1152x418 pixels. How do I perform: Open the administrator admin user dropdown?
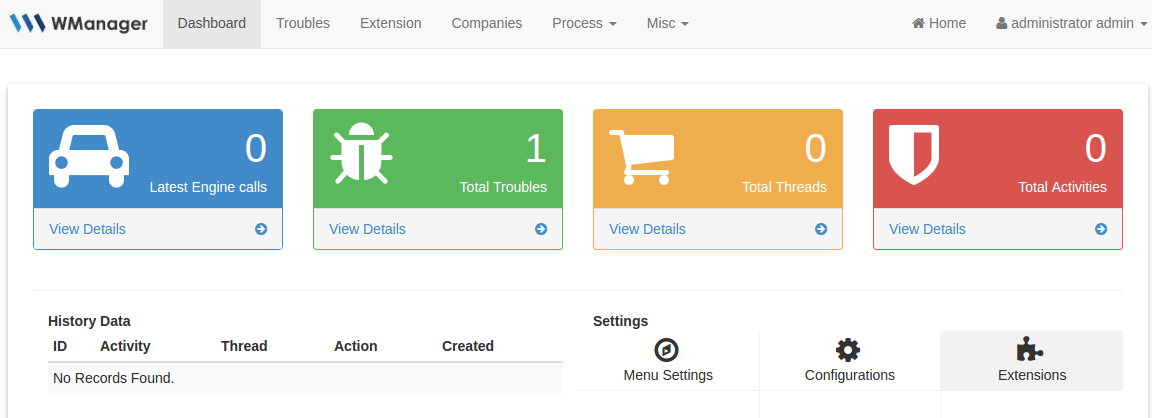[x=1071, y=23]
